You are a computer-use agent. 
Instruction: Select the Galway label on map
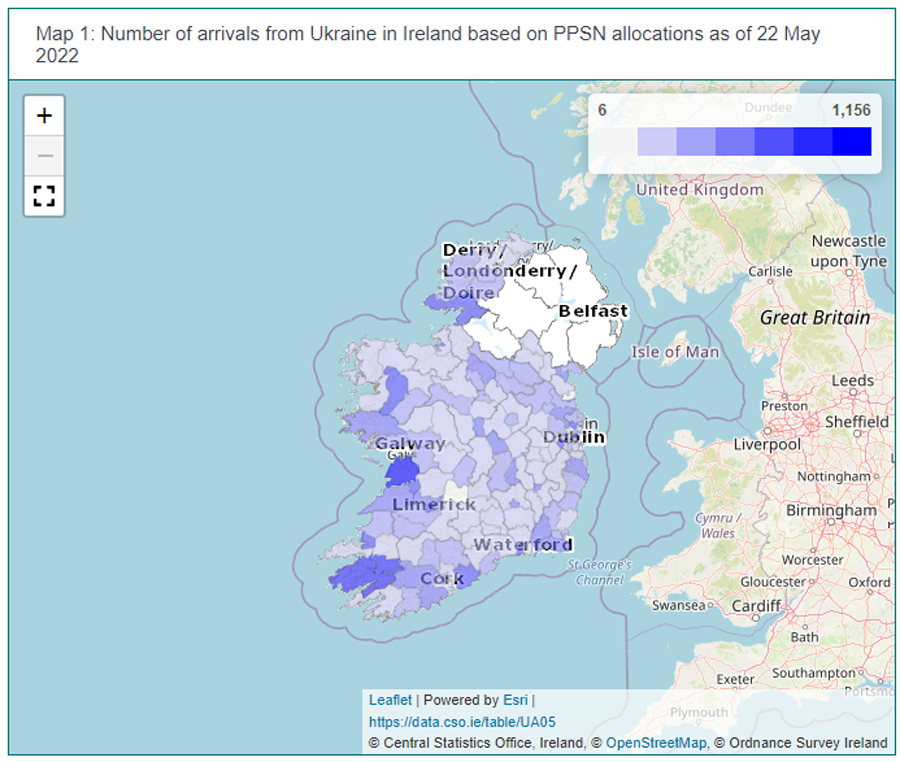click(x=410, y=444)
